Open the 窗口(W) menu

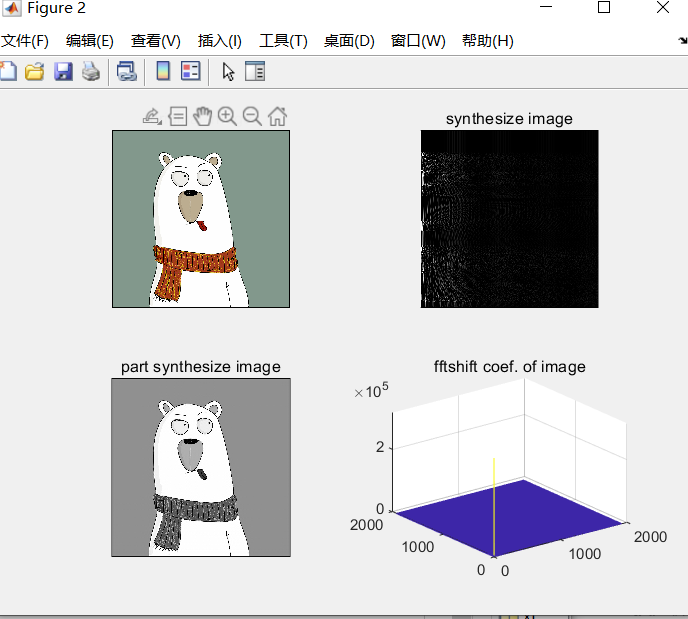click(418, 41)
